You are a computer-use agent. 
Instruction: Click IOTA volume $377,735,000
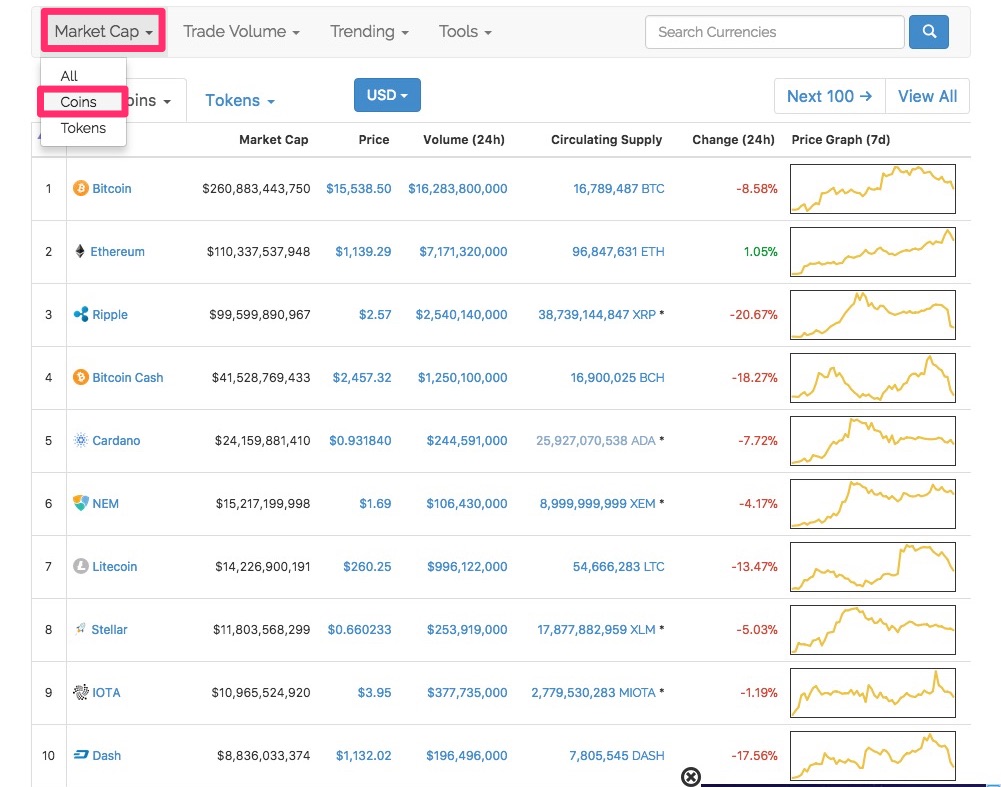[467, 693]
